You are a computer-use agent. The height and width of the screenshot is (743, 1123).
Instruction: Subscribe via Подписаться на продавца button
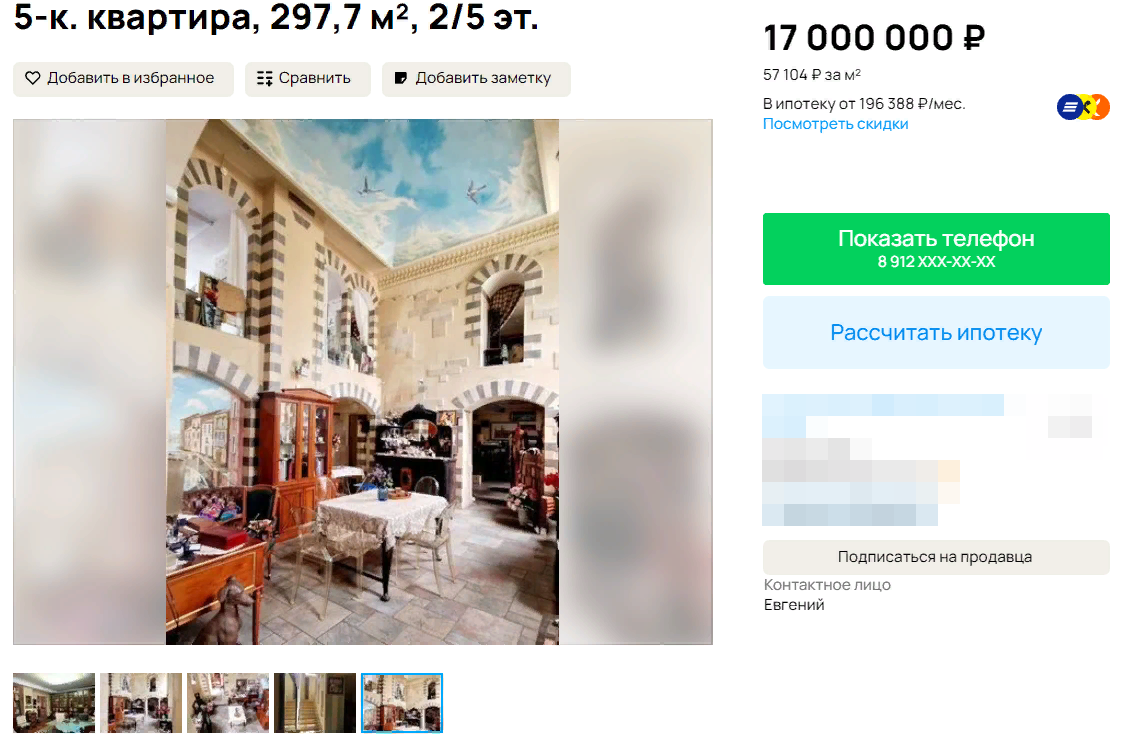[x=936, y=557]
